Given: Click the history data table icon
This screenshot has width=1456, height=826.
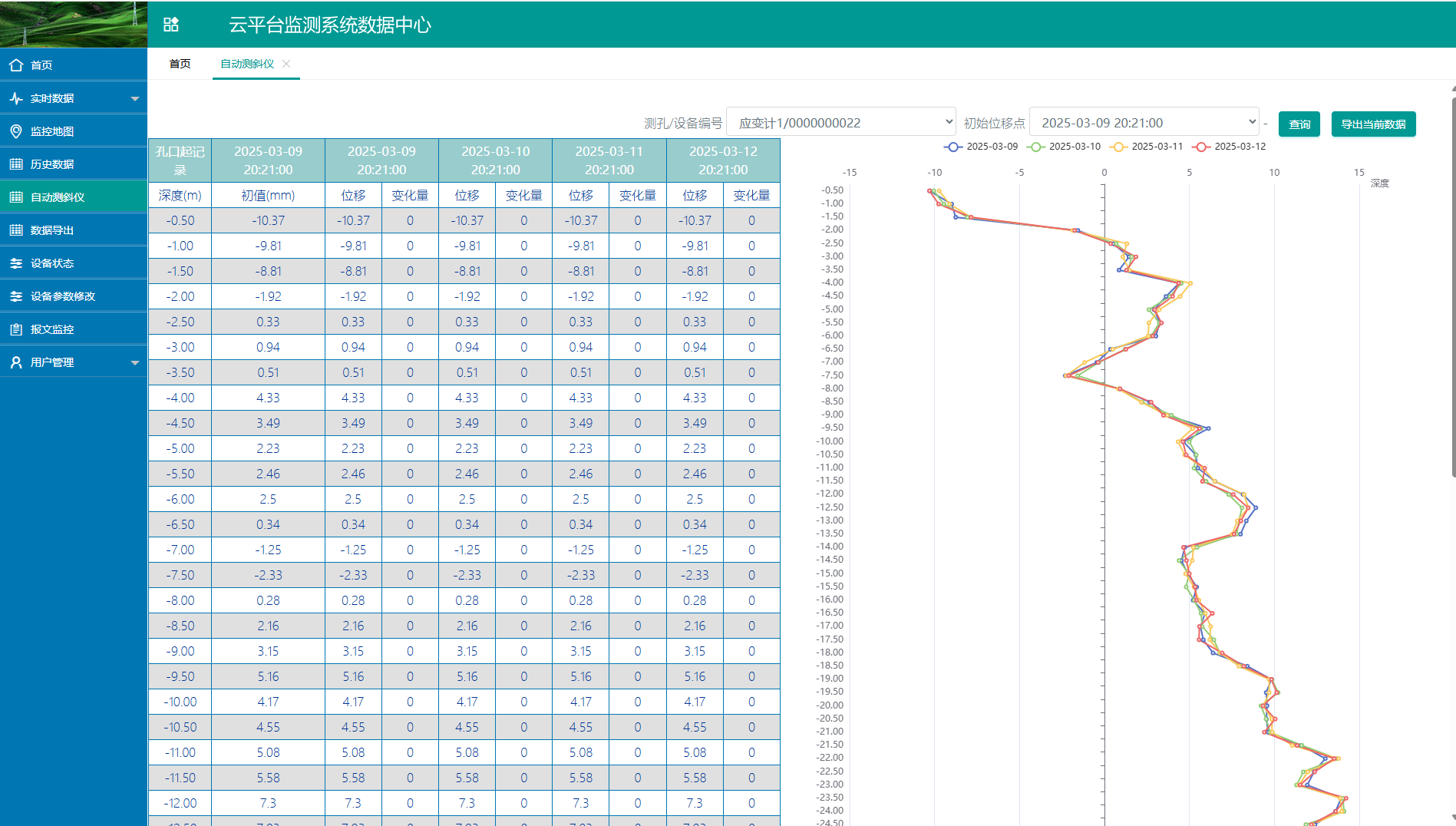Looking at the screenshot, I should click(16, 164).
